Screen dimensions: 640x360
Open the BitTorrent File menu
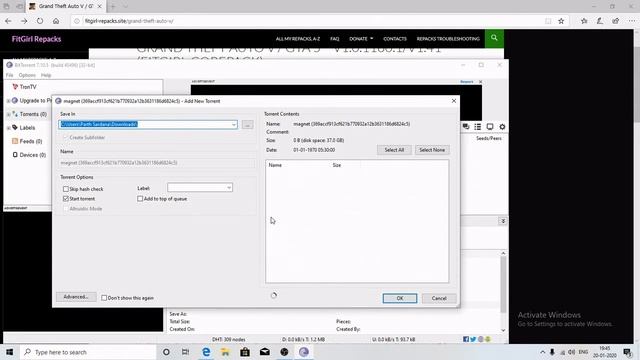click(x=9, y=76)
